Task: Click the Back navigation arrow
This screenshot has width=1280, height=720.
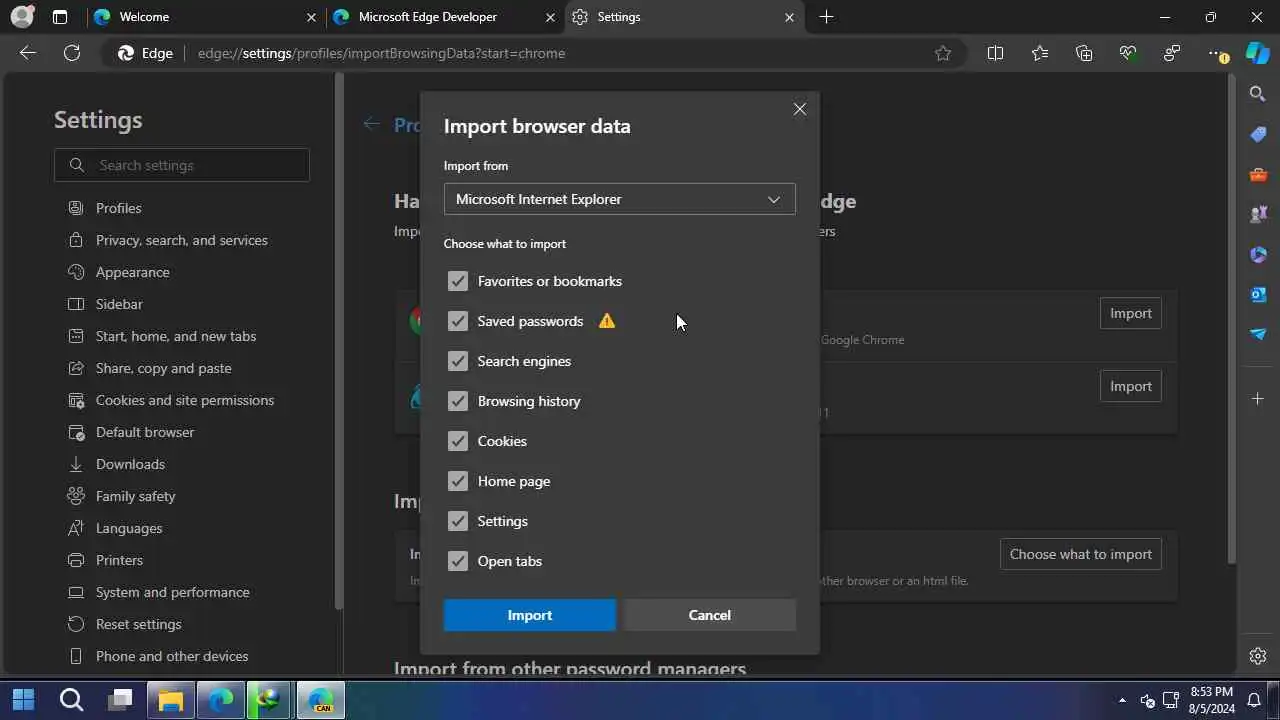Action: [28, 53]
